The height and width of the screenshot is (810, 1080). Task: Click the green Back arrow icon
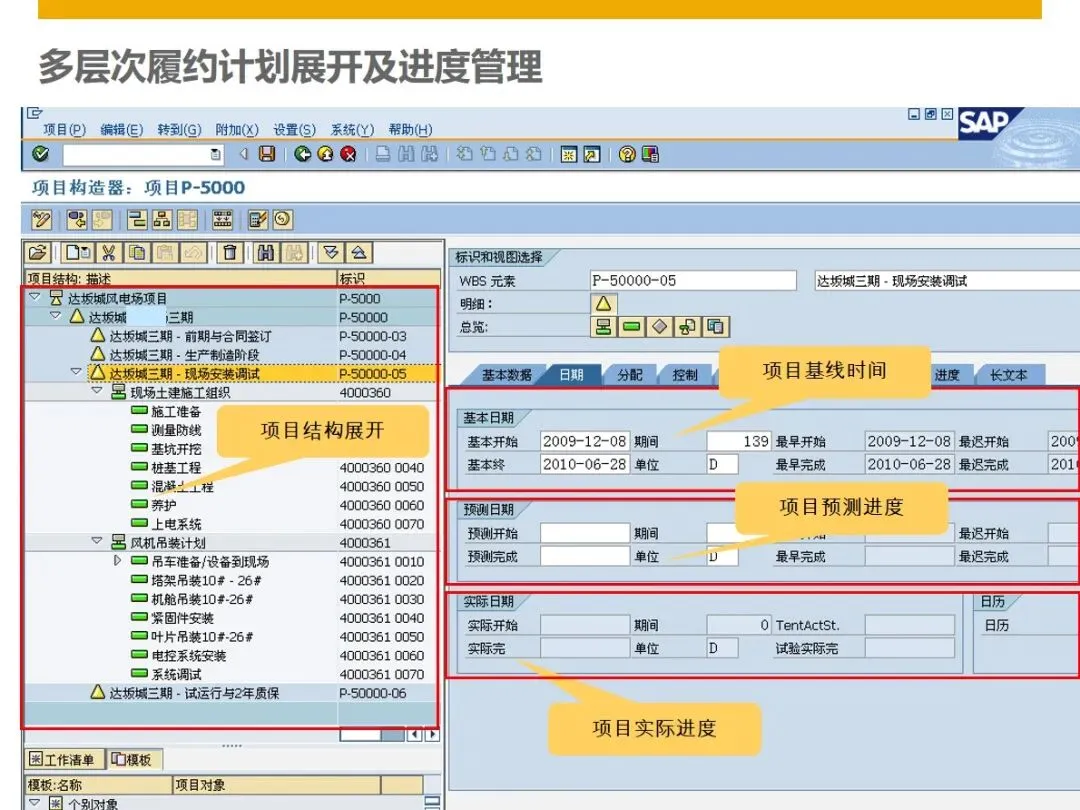pyautogui.click(x=302, y=154)
